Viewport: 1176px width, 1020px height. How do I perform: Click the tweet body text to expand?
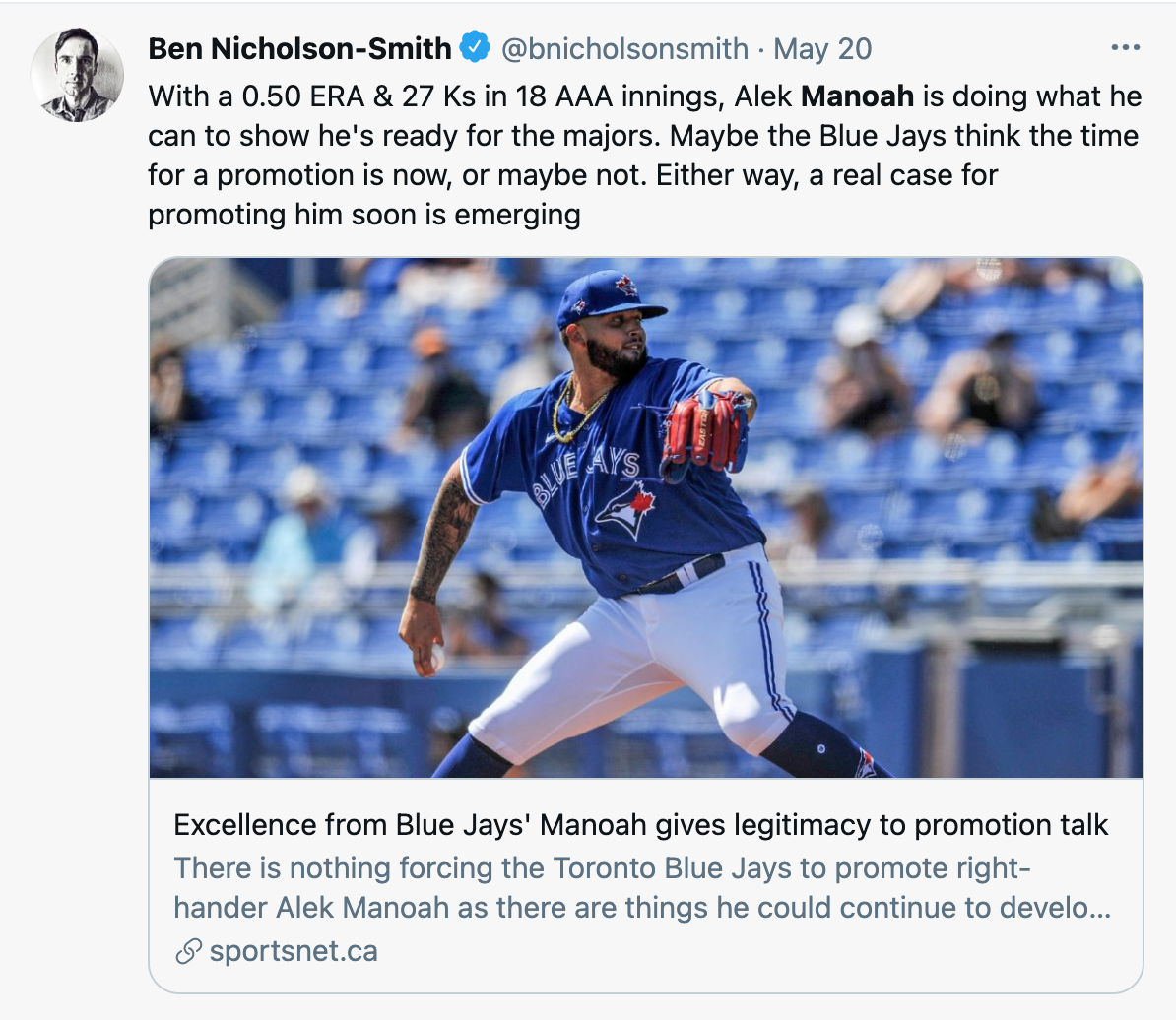pyautogui.click(x=644, y=156)
